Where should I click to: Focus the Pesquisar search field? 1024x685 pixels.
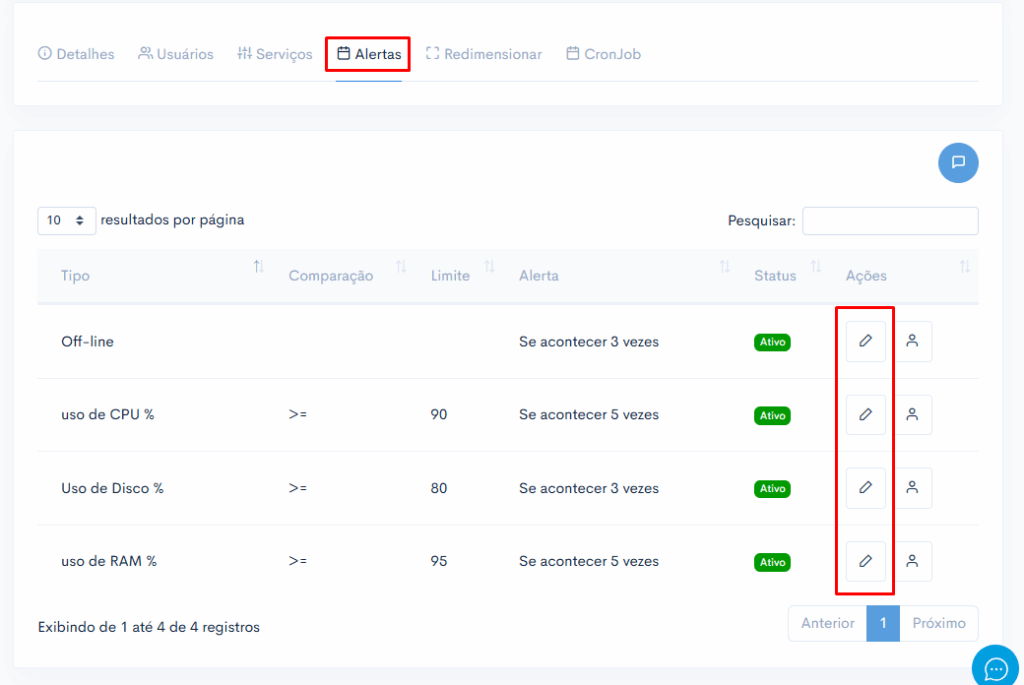click(x=890, y=221)
